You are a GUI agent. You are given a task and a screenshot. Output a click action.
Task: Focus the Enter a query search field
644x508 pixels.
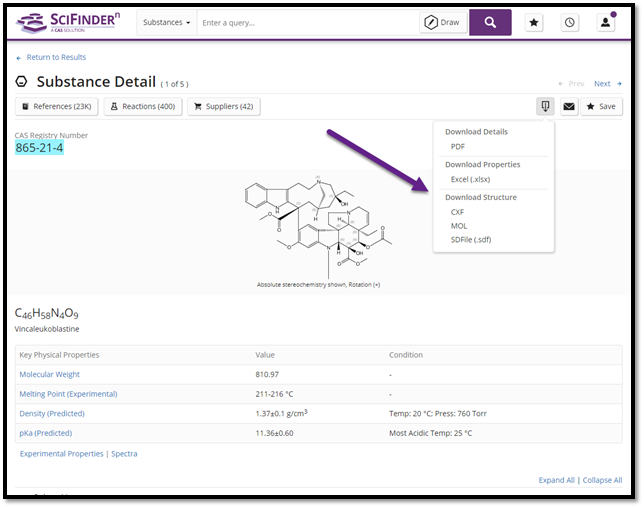(308, 23)
